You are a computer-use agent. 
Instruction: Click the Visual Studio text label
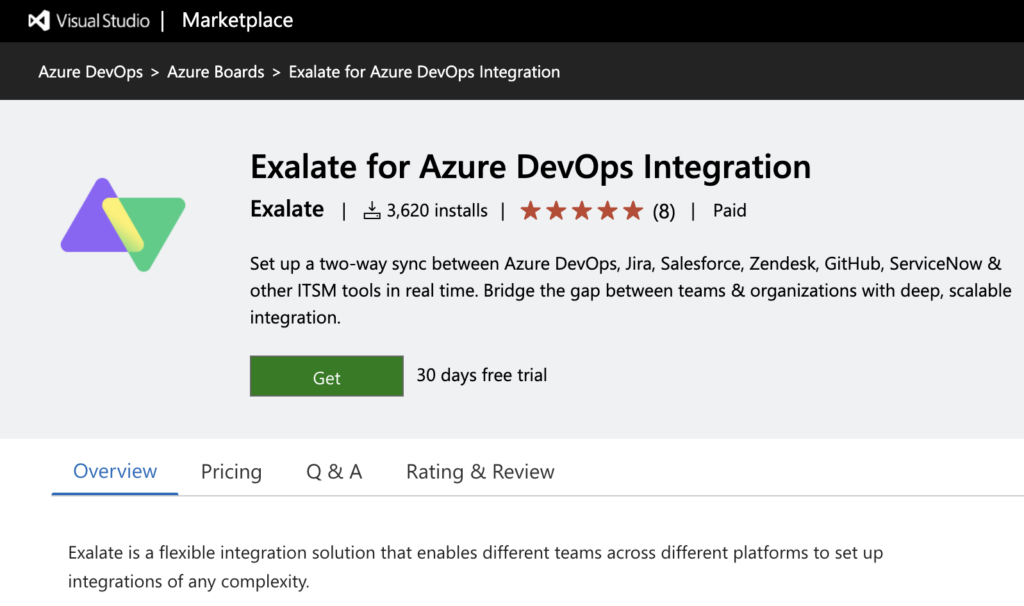(x=103, y=21)
